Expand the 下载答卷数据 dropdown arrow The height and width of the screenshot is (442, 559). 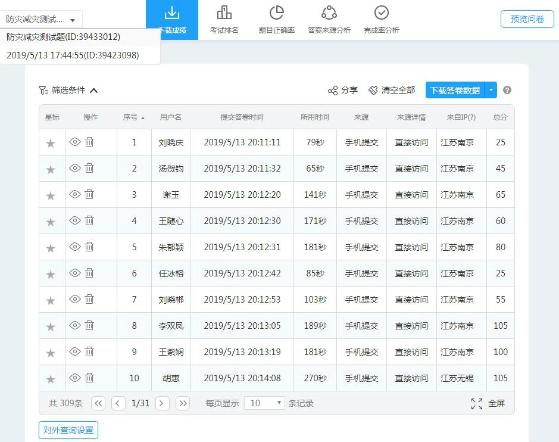click(491, 90)
